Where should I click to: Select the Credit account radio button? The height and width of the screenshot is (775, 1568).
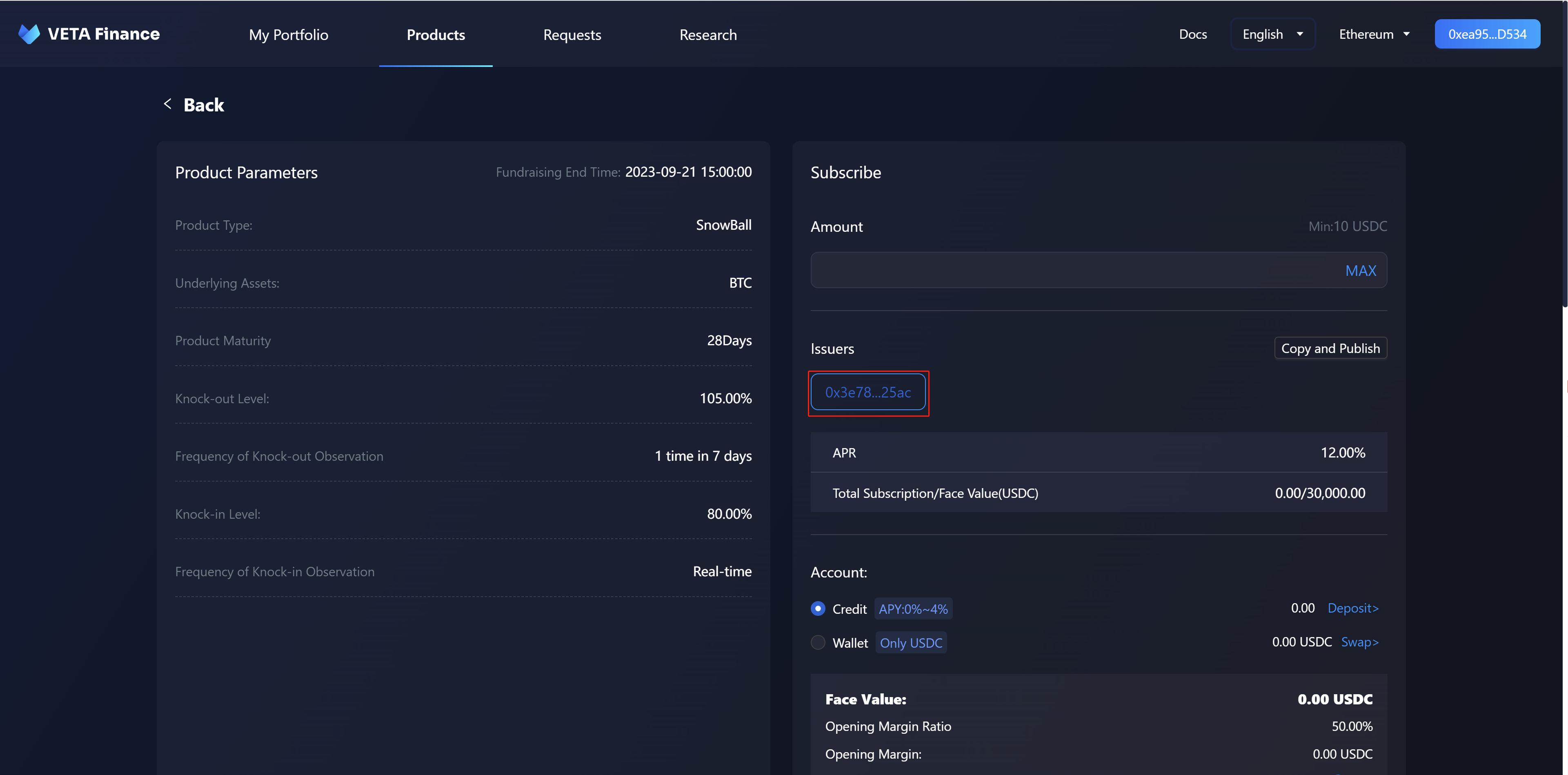coord(818,608)
